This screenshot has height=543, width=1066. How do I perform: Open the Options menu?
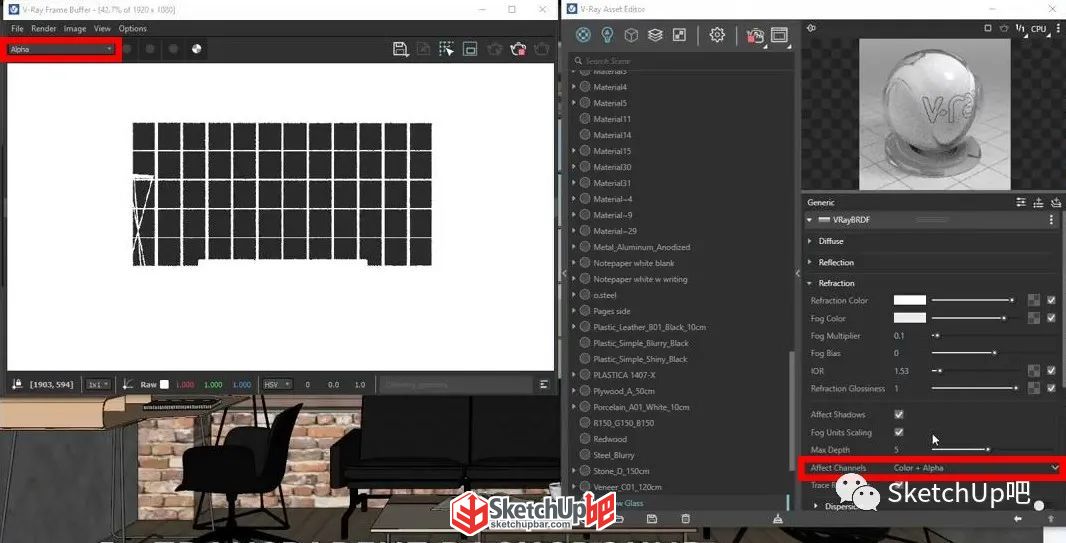[133, 29]
